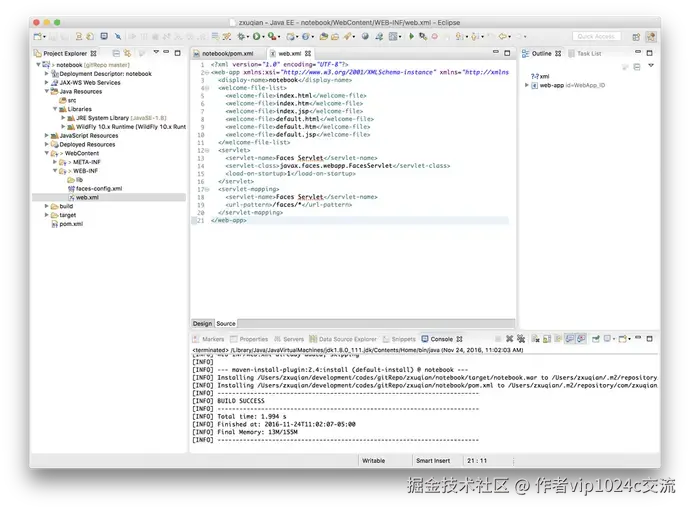Image resolution: width=690 pixels, height=510 pixels.
Task: Collapse the notebook project node
Action: click(x=38, y=65)
